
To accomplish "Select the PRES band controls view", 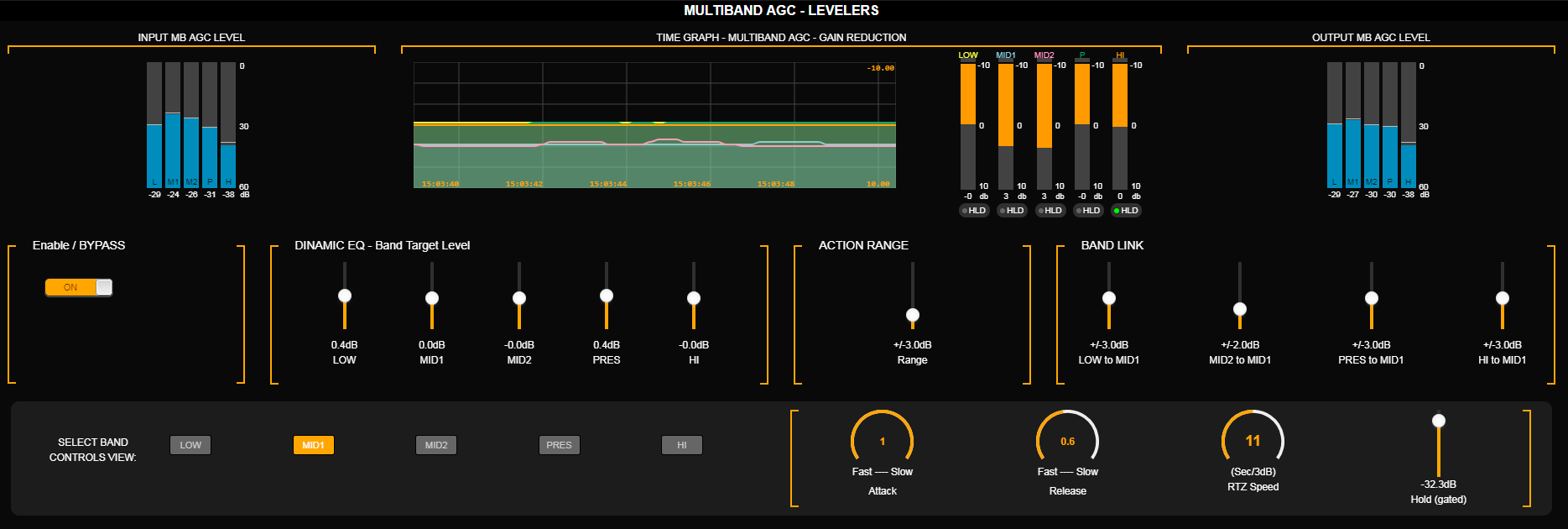I will coord(559,445).
